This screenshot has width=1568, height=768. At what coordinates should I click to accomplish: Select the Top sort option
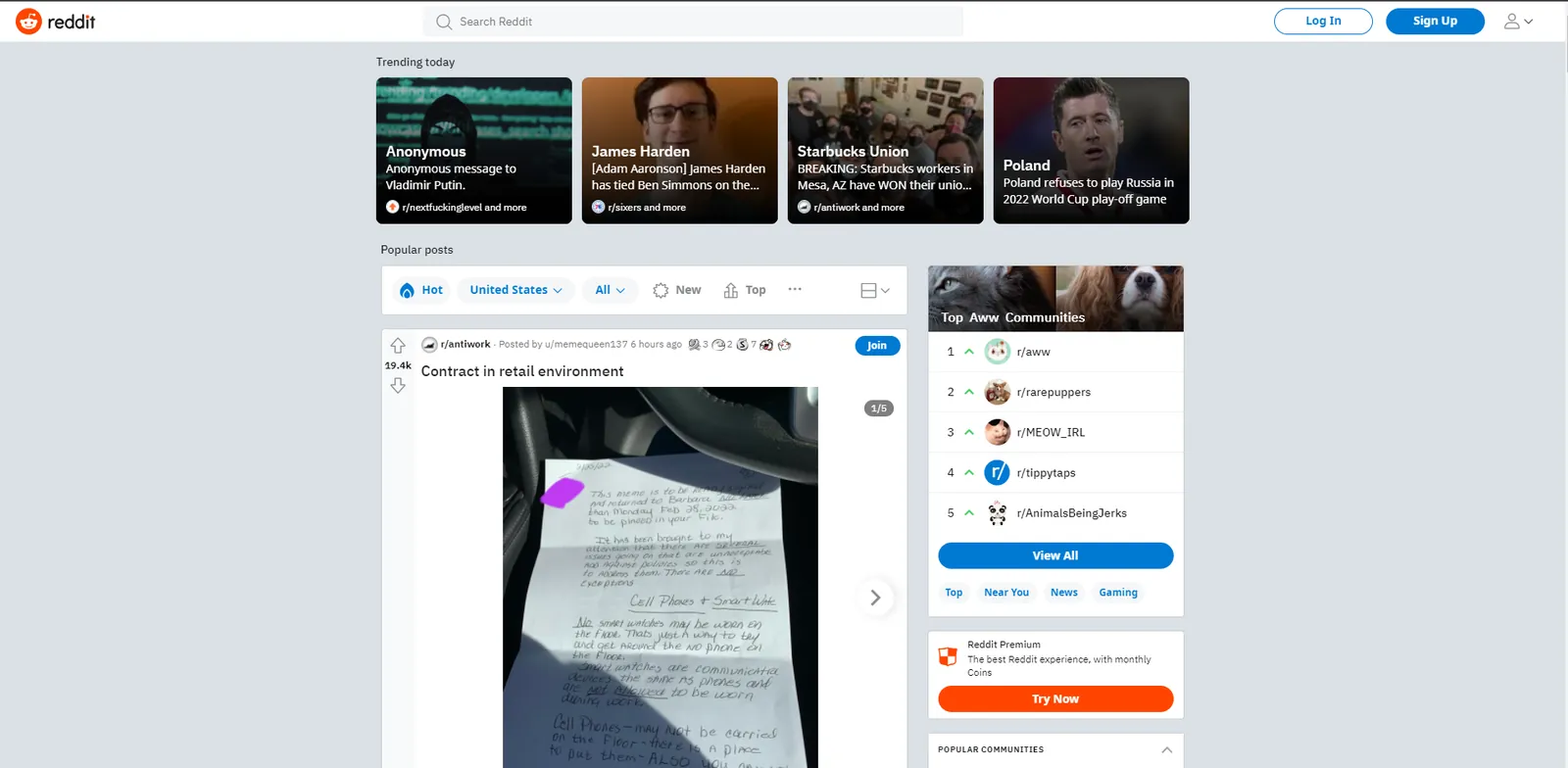click(x=745, y=290)
